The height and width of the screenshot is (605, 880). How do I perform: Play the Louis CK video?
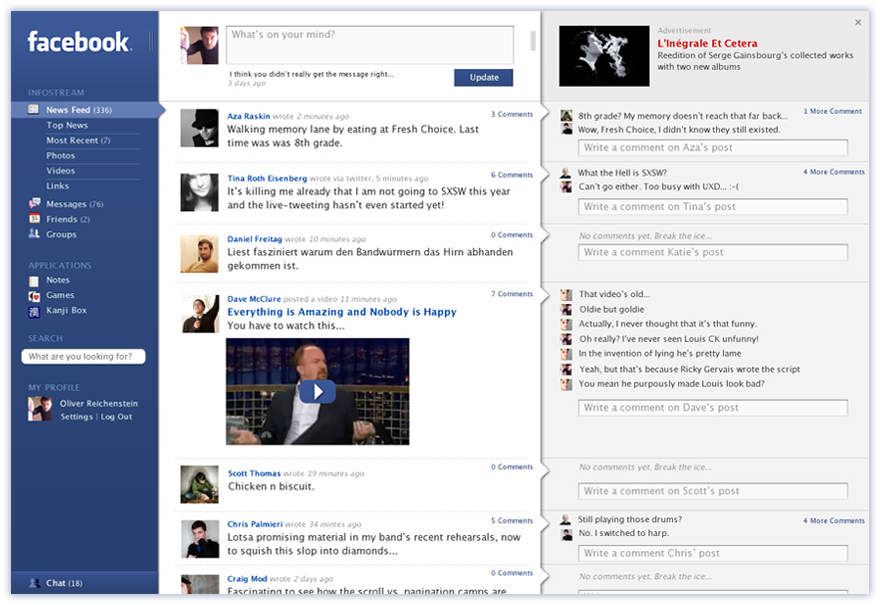318,391
